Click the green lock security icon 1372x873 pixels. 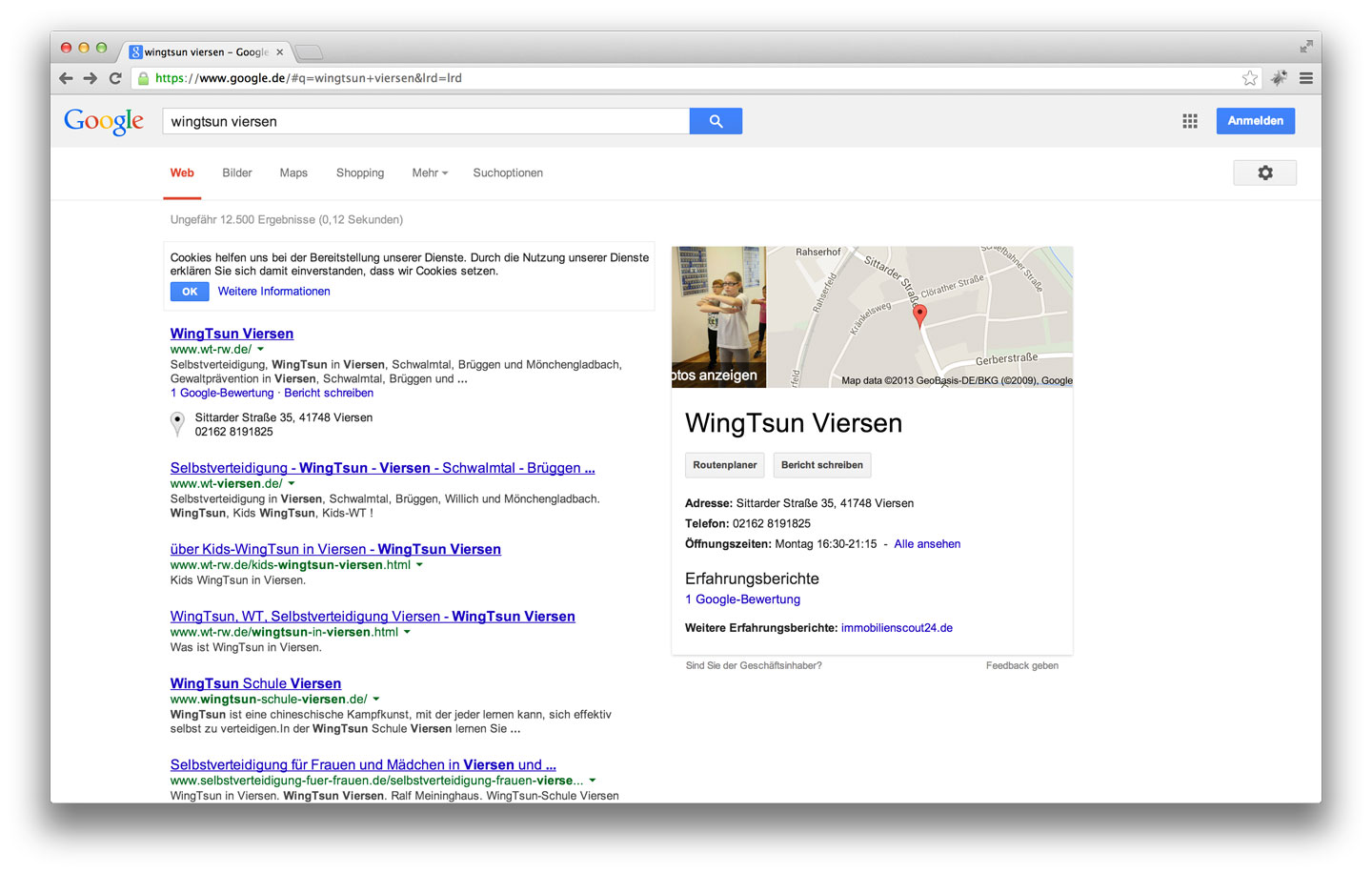pyautogui.click(x=144, y=78)
